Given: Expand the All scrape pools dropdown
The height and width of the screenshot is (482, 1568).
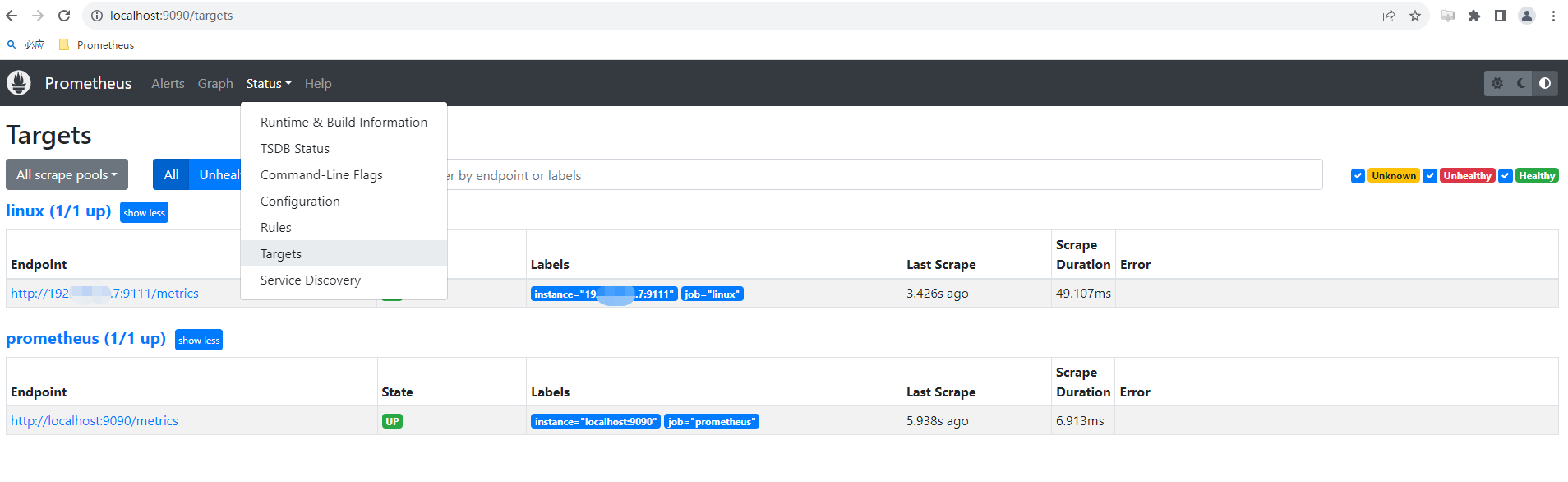Looking at the screenshot, I should 67,174.
